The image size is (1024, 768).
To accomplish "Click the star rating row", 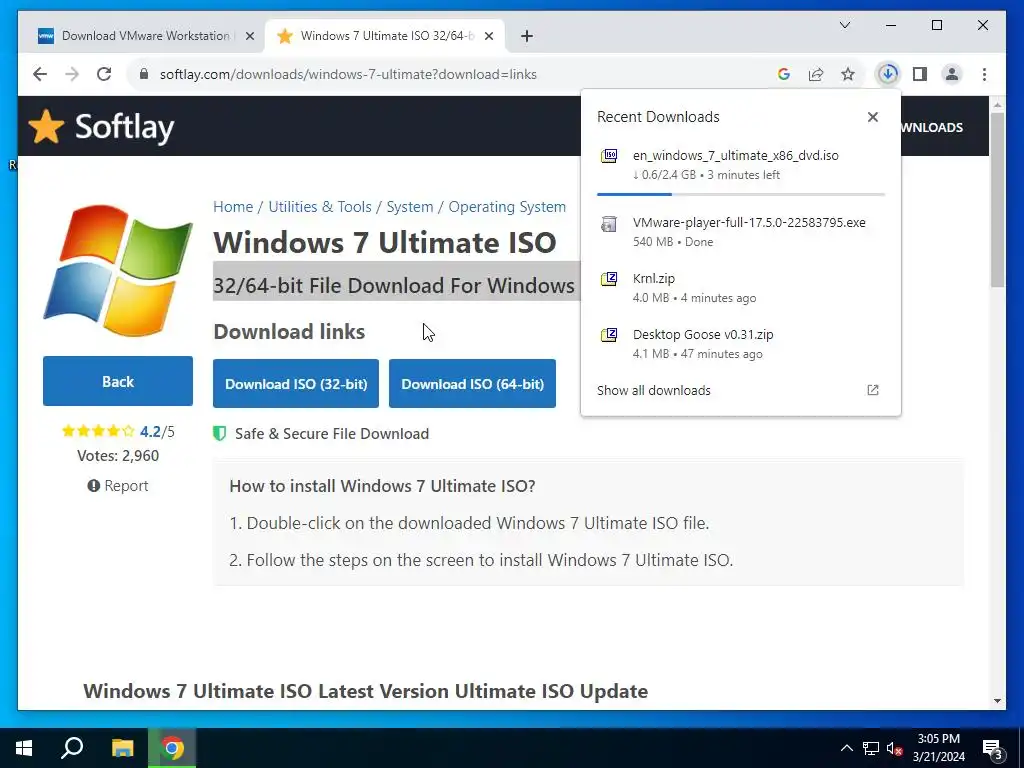I will pos(98,431).
